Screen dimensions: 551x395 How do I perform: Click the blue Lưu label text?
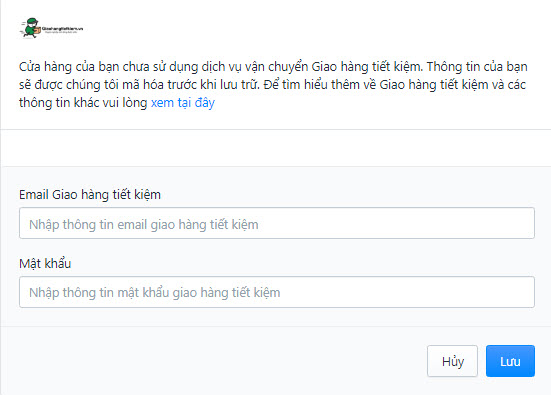pos(510,361)
